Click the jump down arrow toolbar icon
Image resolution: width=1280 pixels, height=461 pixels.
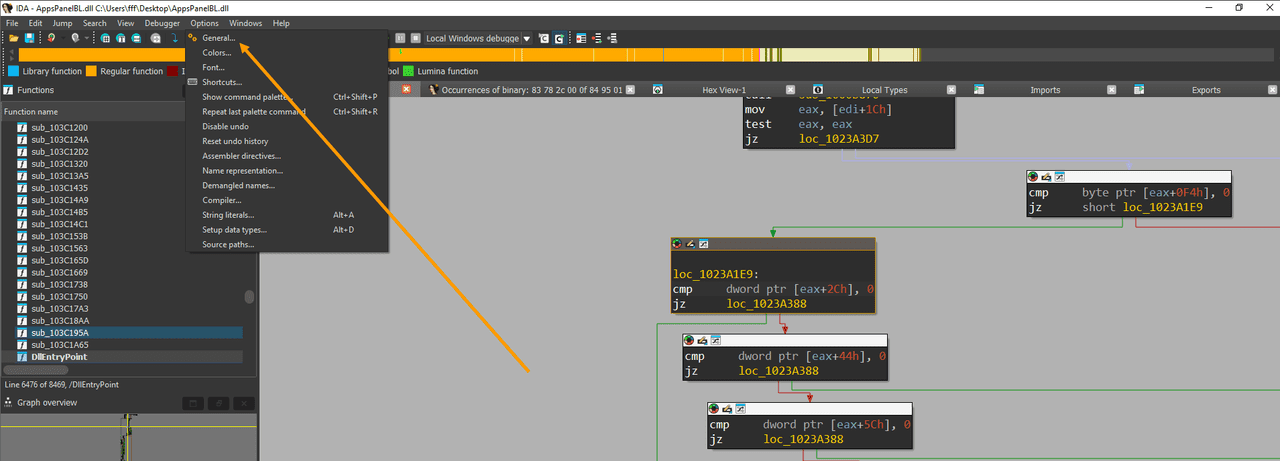click(174, 38)
